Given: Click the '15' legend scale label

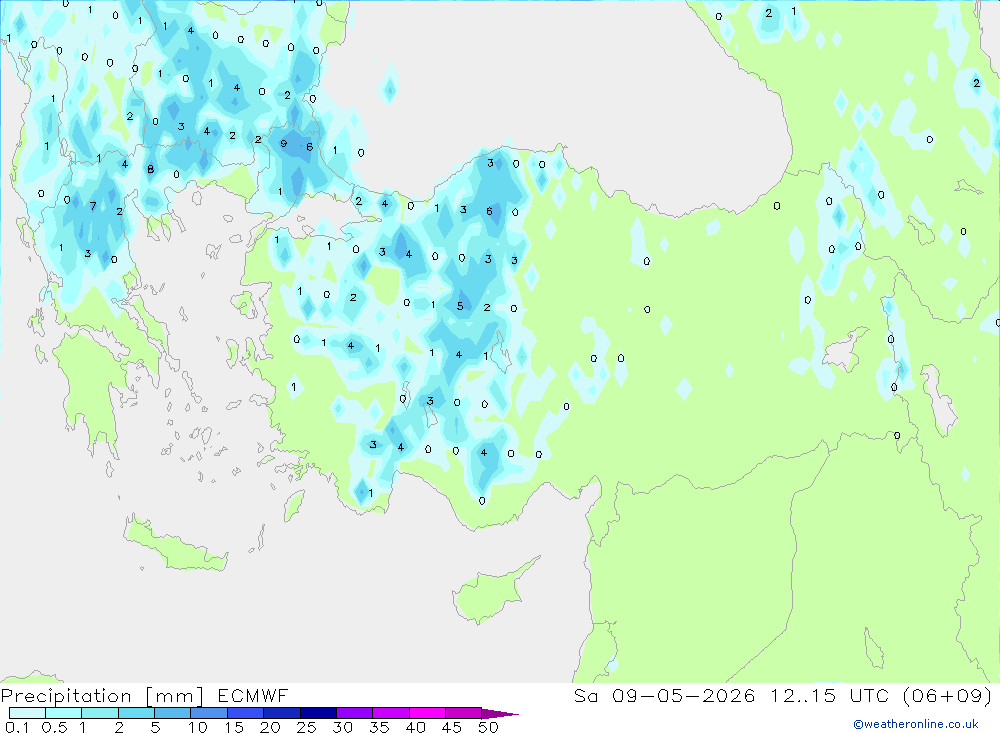Looking at the screenshot, I should coord(234,727).
